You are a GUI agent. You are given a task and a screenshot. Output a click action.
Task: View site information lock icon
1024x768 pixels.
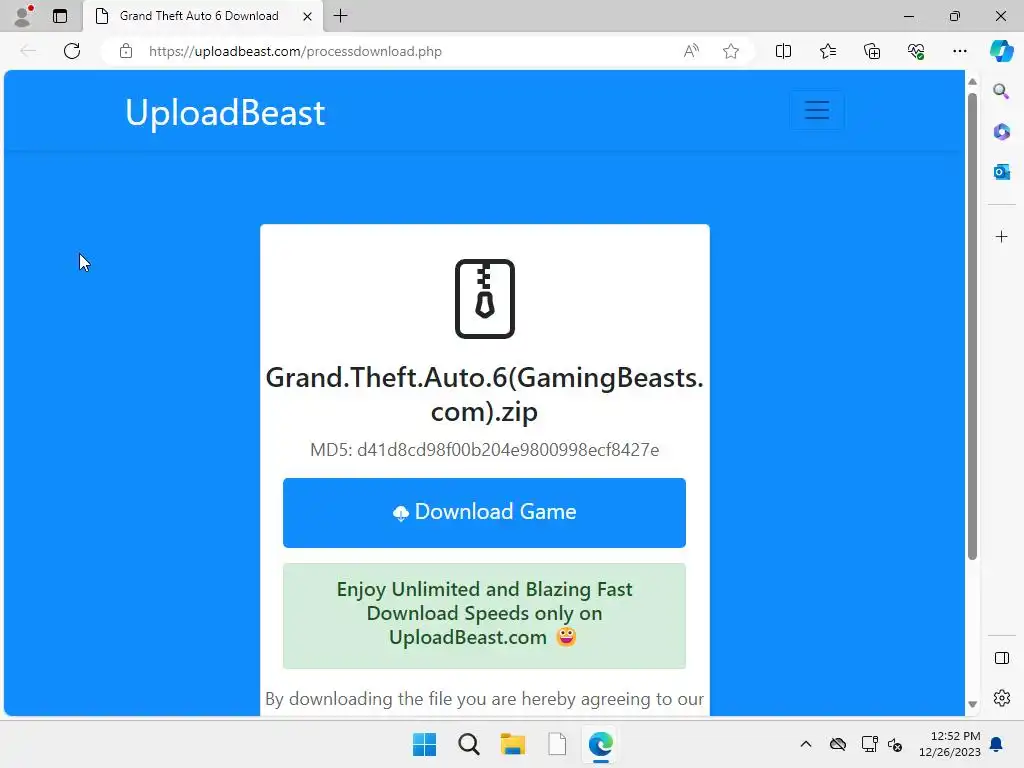(x=126, y=51)
